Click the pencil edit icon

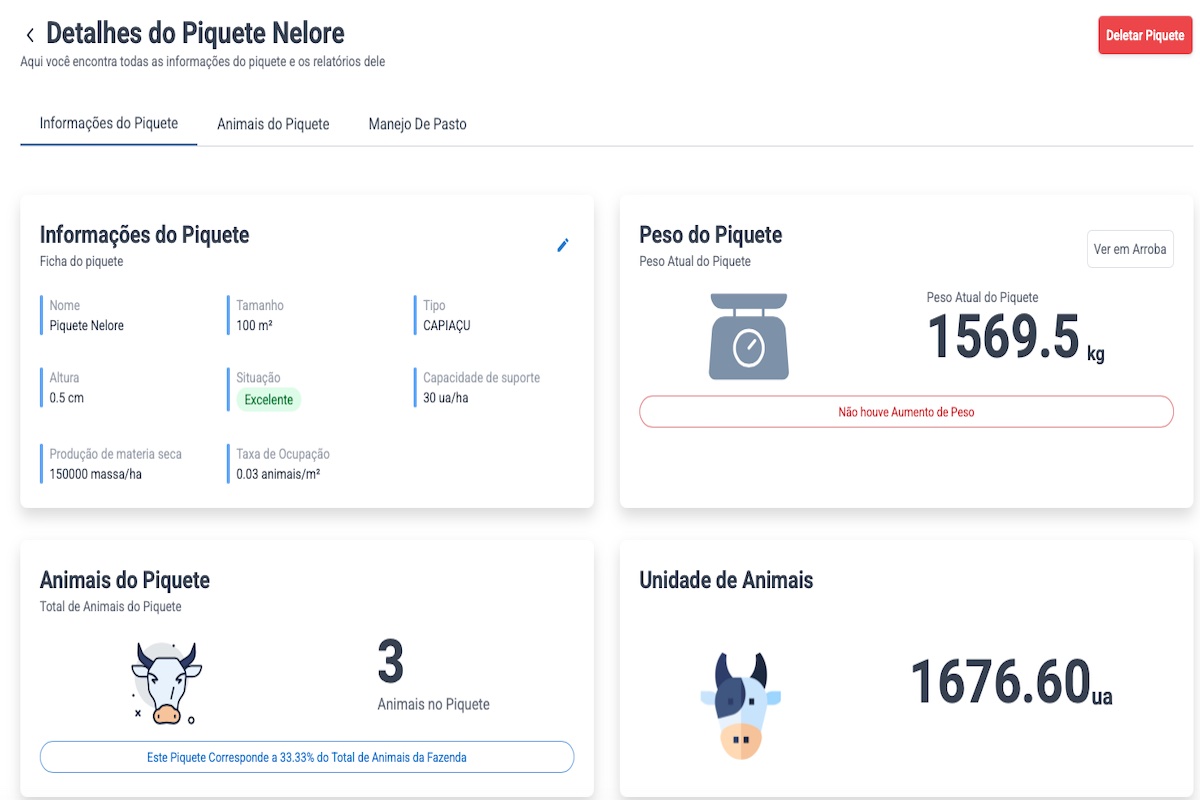[x=563, y=245]
